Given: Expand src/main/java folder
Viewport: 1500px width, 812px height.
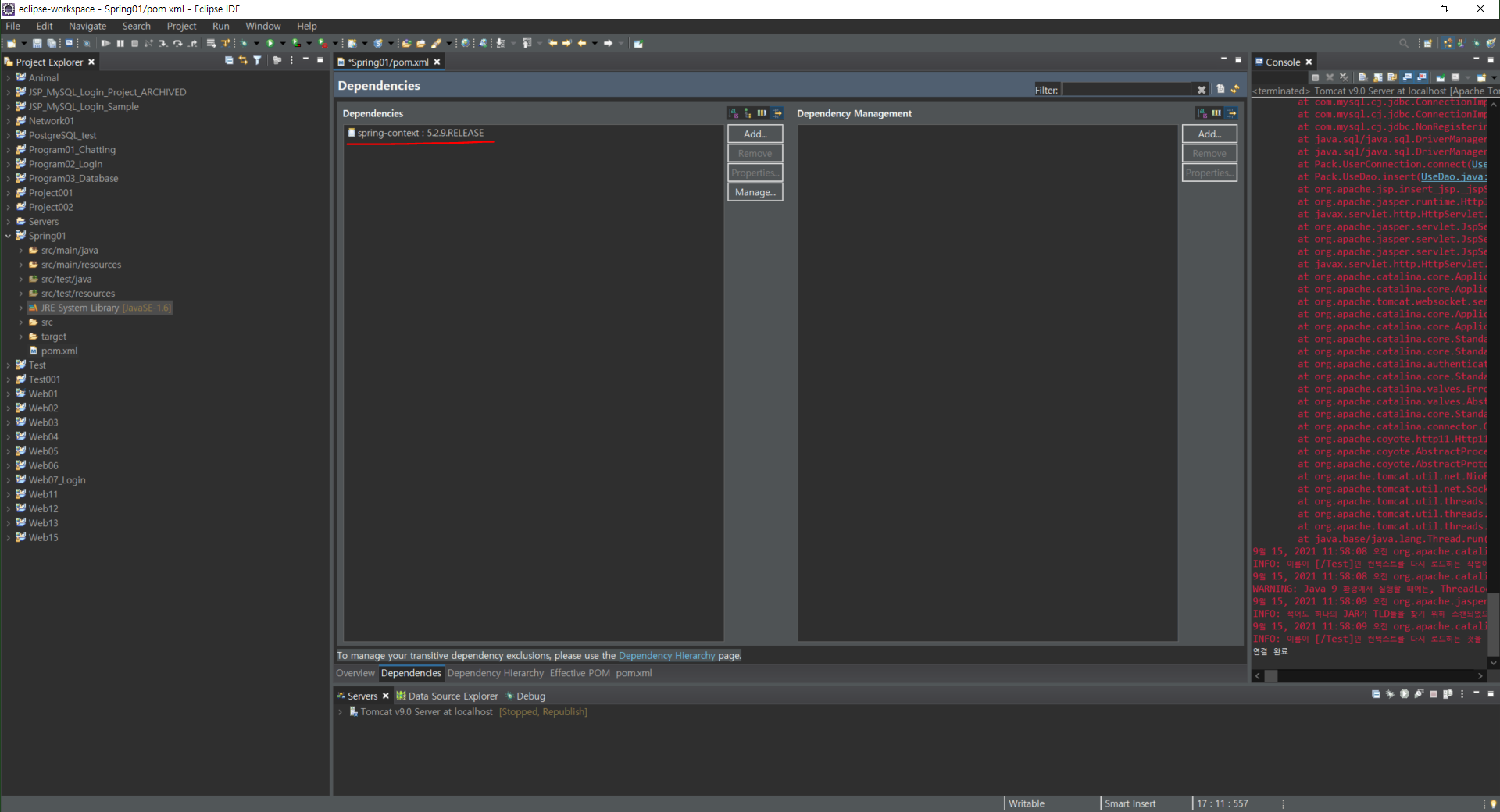Looking at the screenshot, I should tap(21, 251).
